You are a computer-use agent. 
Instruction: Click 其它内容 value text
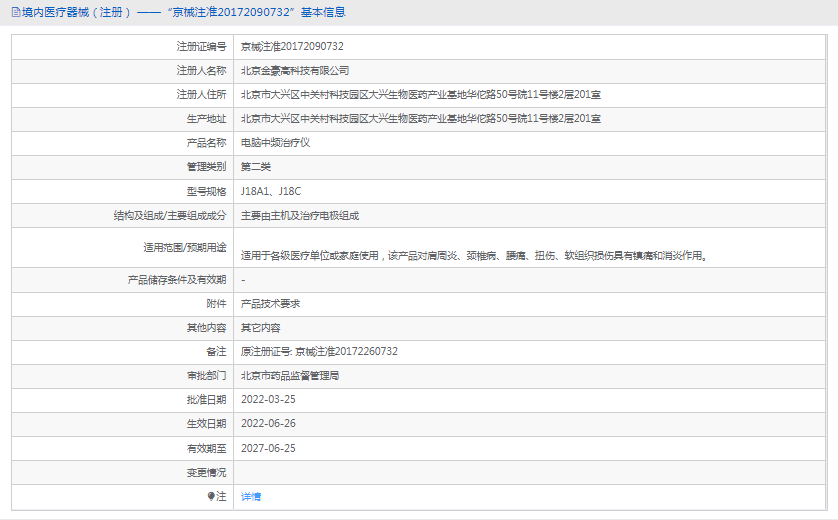(x=261, y=328)
